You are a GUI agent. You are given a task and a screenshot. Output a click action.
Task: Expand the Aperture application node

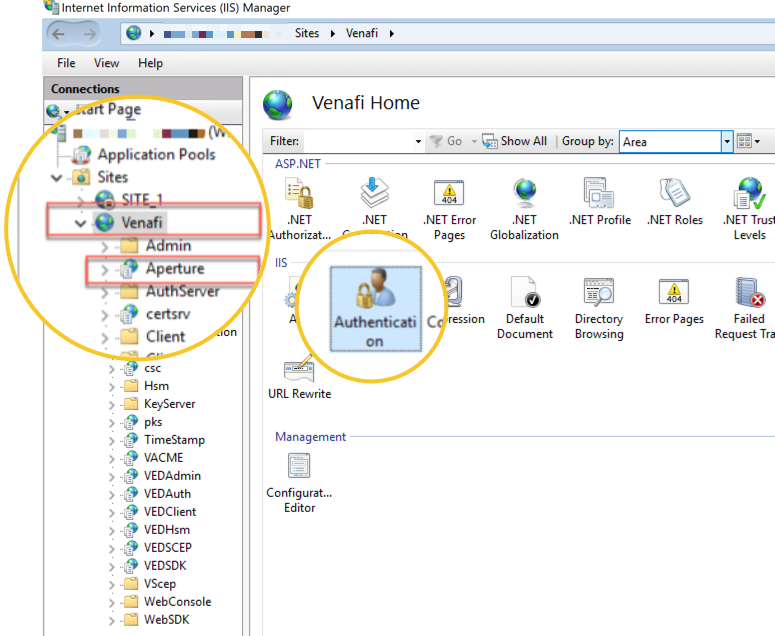(104, 269)
